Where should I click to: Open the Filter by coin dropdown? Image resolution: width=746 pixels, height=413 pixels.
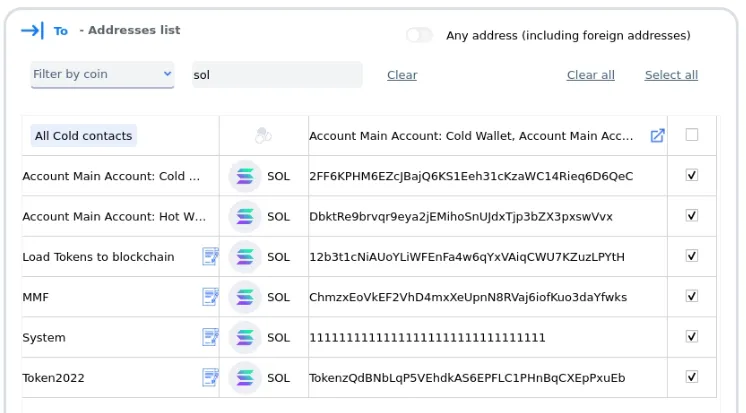pos(102,75)
